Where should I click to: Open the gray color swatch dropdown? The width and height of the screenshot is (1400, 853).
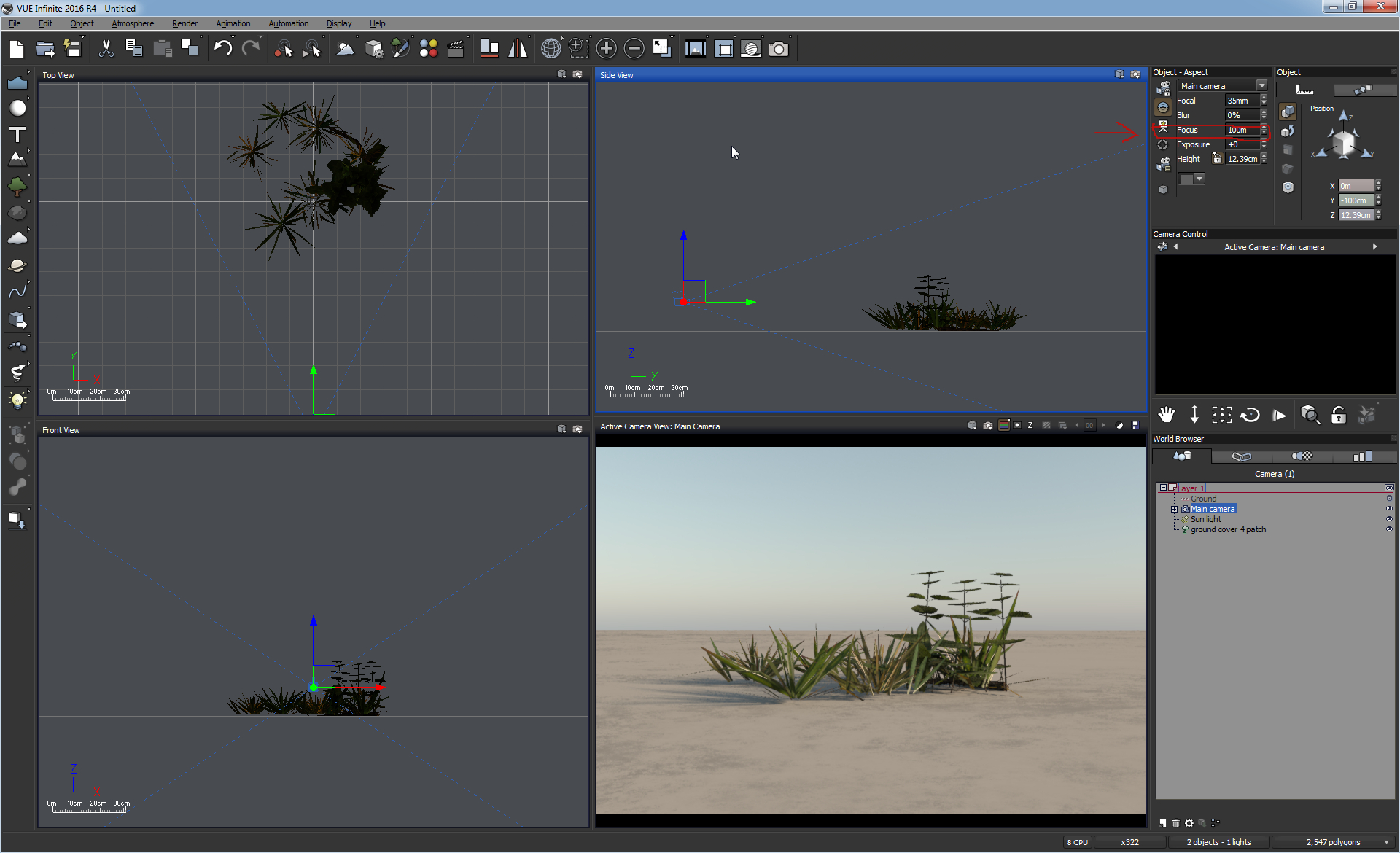1199,179
